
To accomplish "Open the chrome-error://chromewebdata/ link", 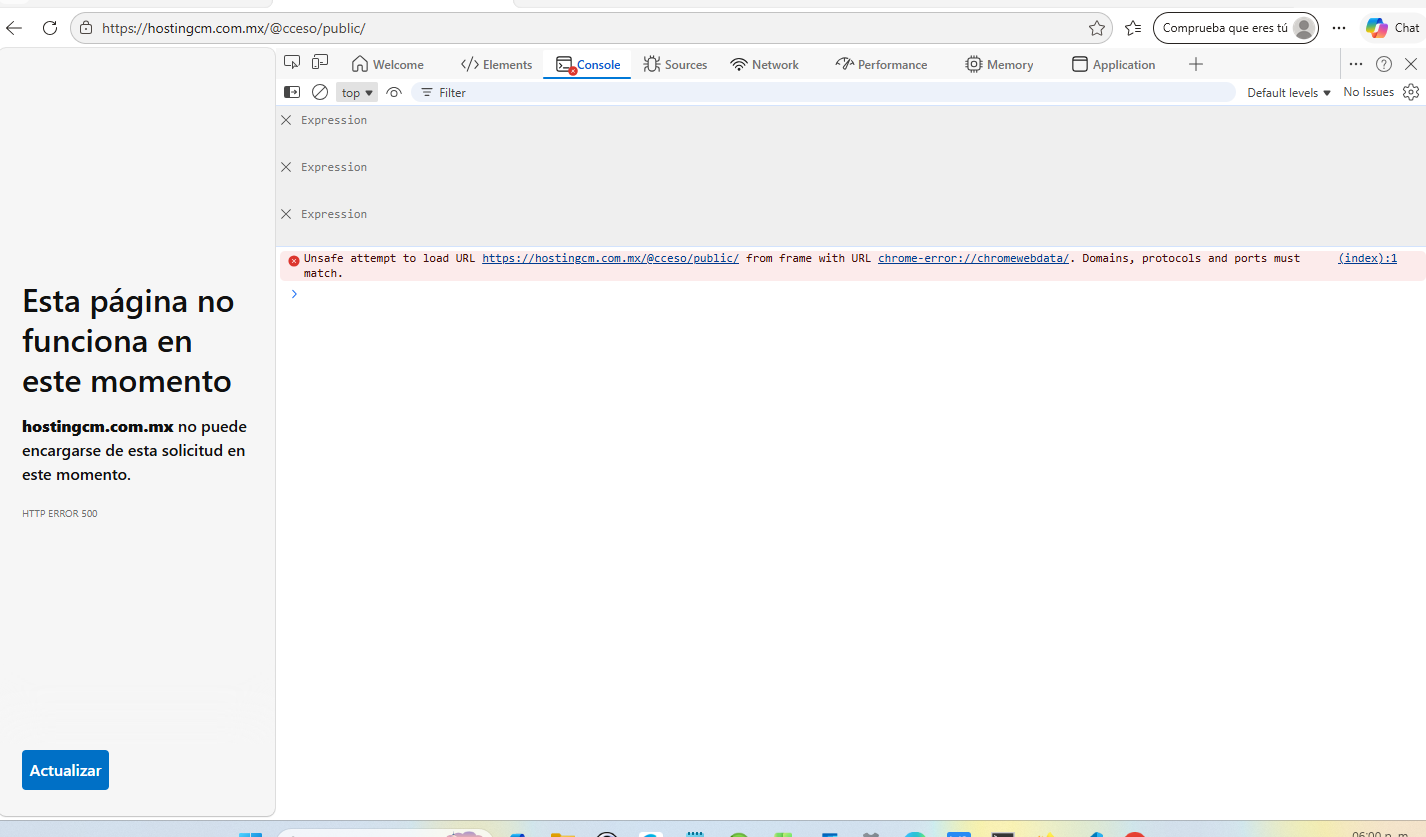I will (973, 258).
